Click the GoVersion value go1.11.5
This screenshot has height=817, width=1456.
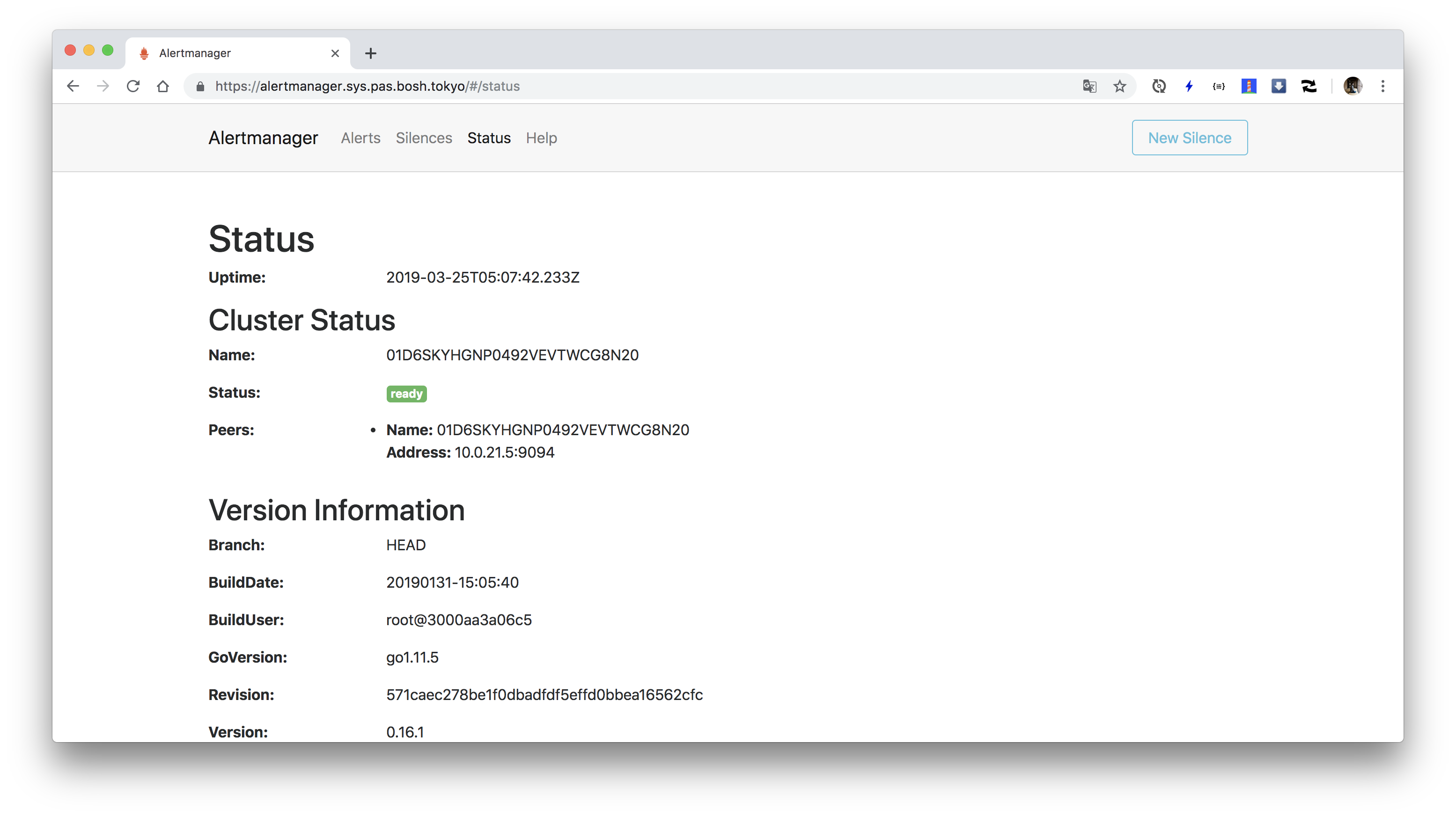click(x=412, y=657)
